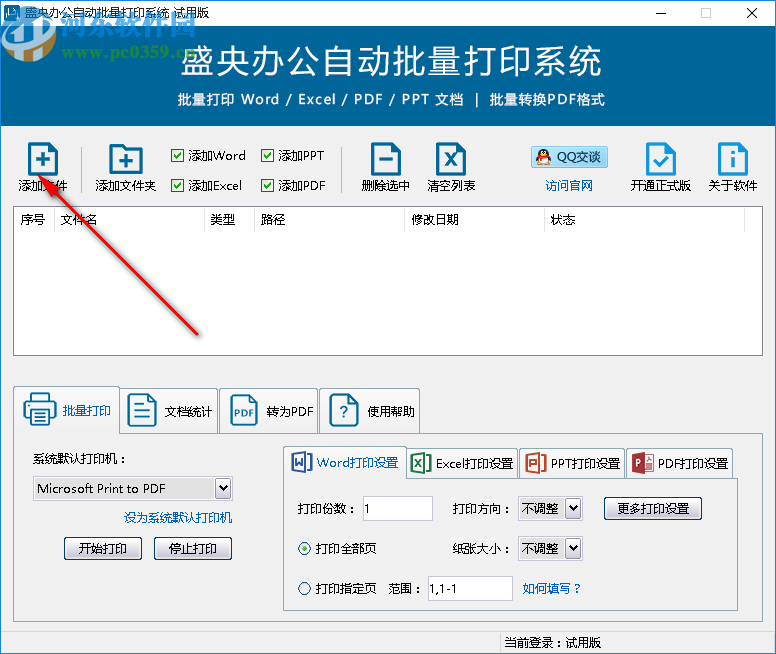Click the 清空列表 clear list icon
The width and height of the screenshot is (776, 654).
[451, 159]
